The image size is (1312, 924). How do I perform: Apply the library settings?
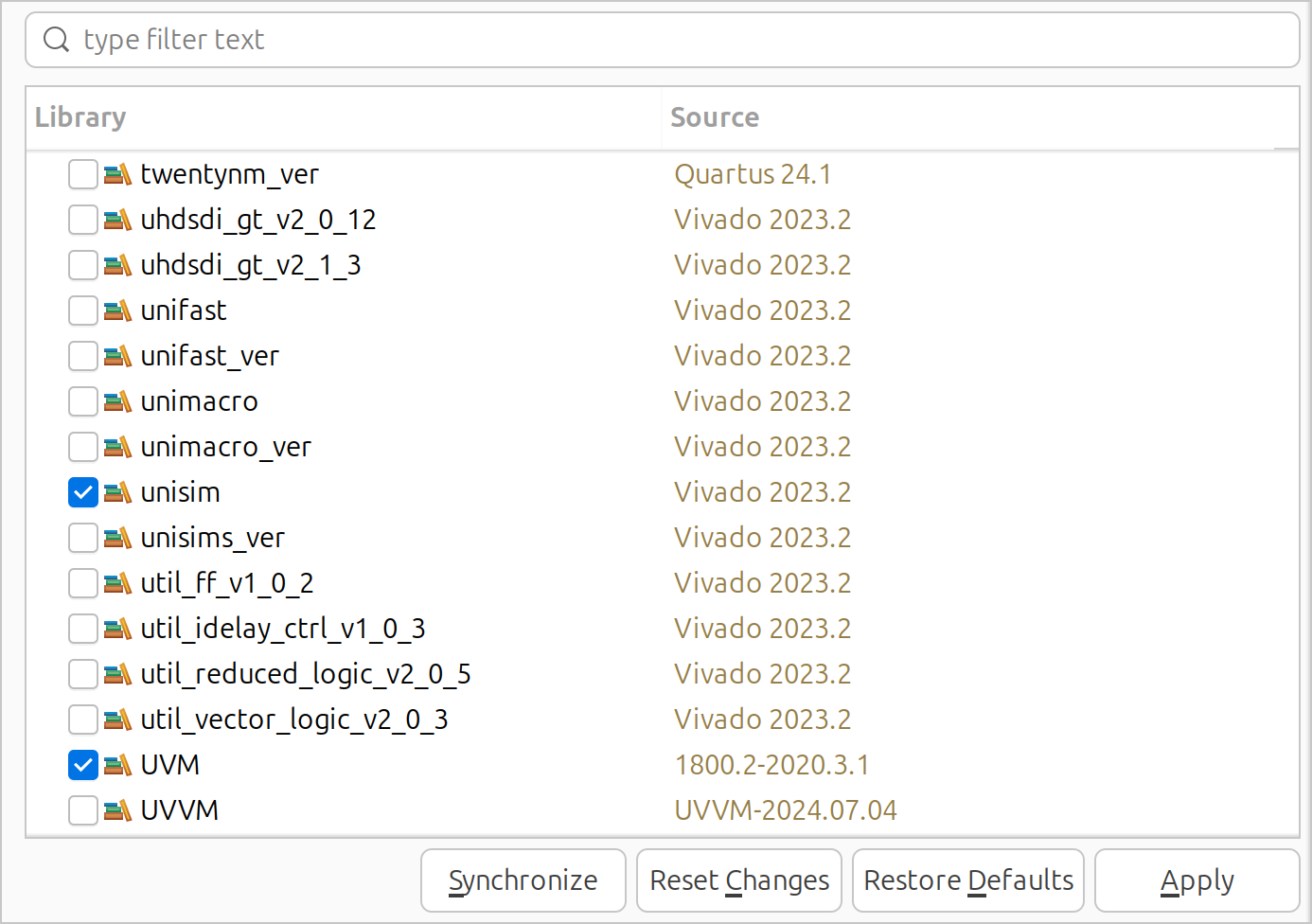[1197, 880]
